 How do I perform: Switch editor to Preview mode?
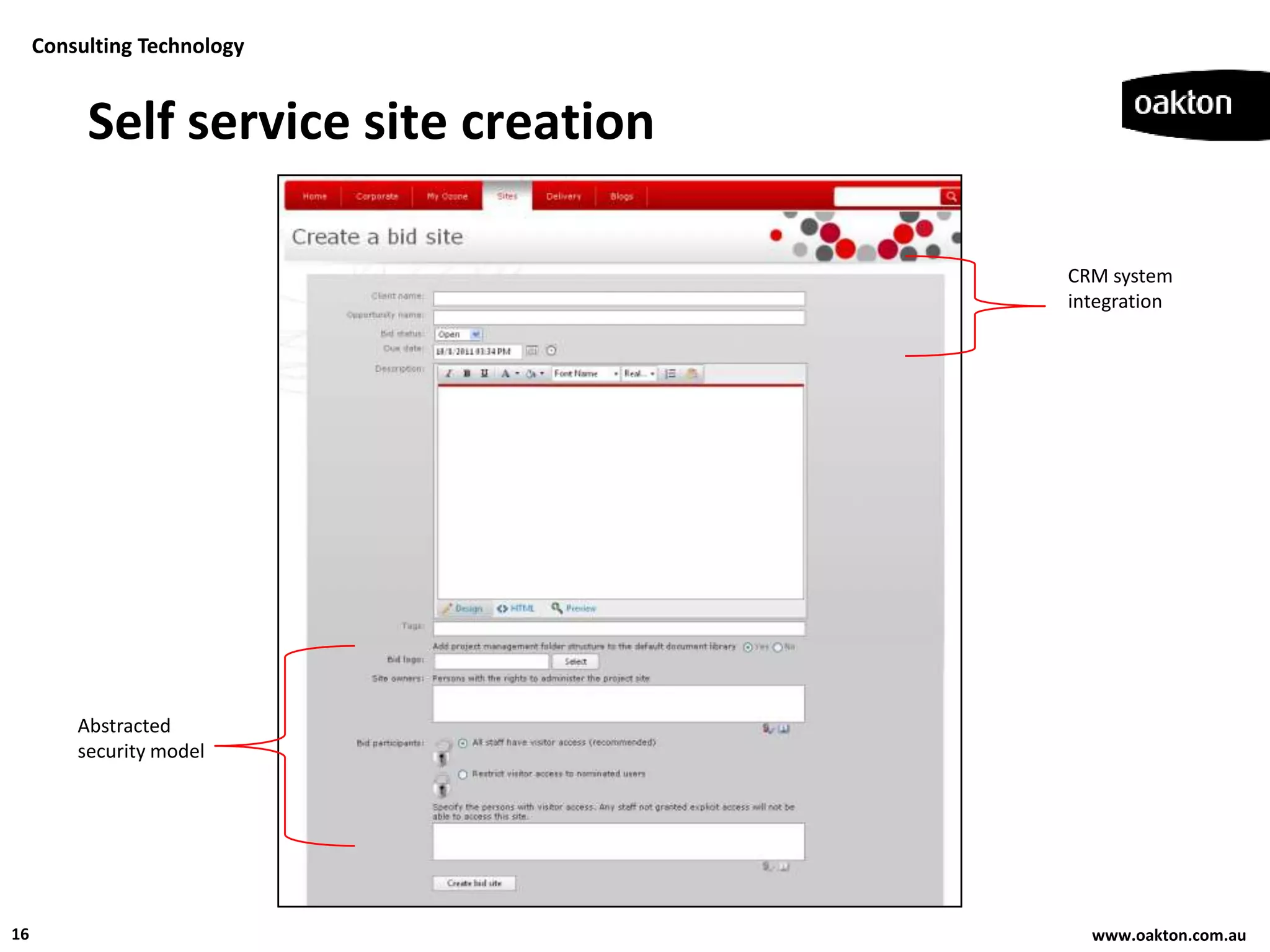click(x=574, y=609)
